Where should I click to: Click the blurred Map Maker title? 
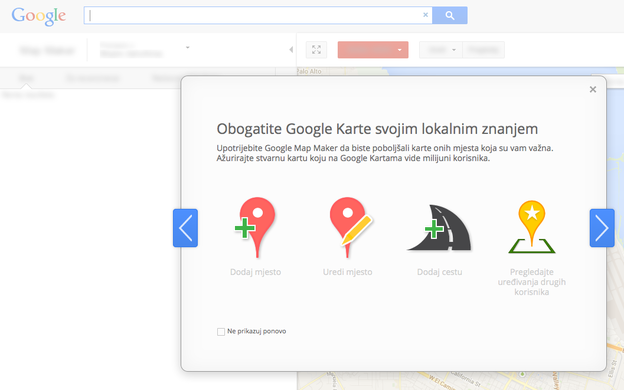click(47, 51)
